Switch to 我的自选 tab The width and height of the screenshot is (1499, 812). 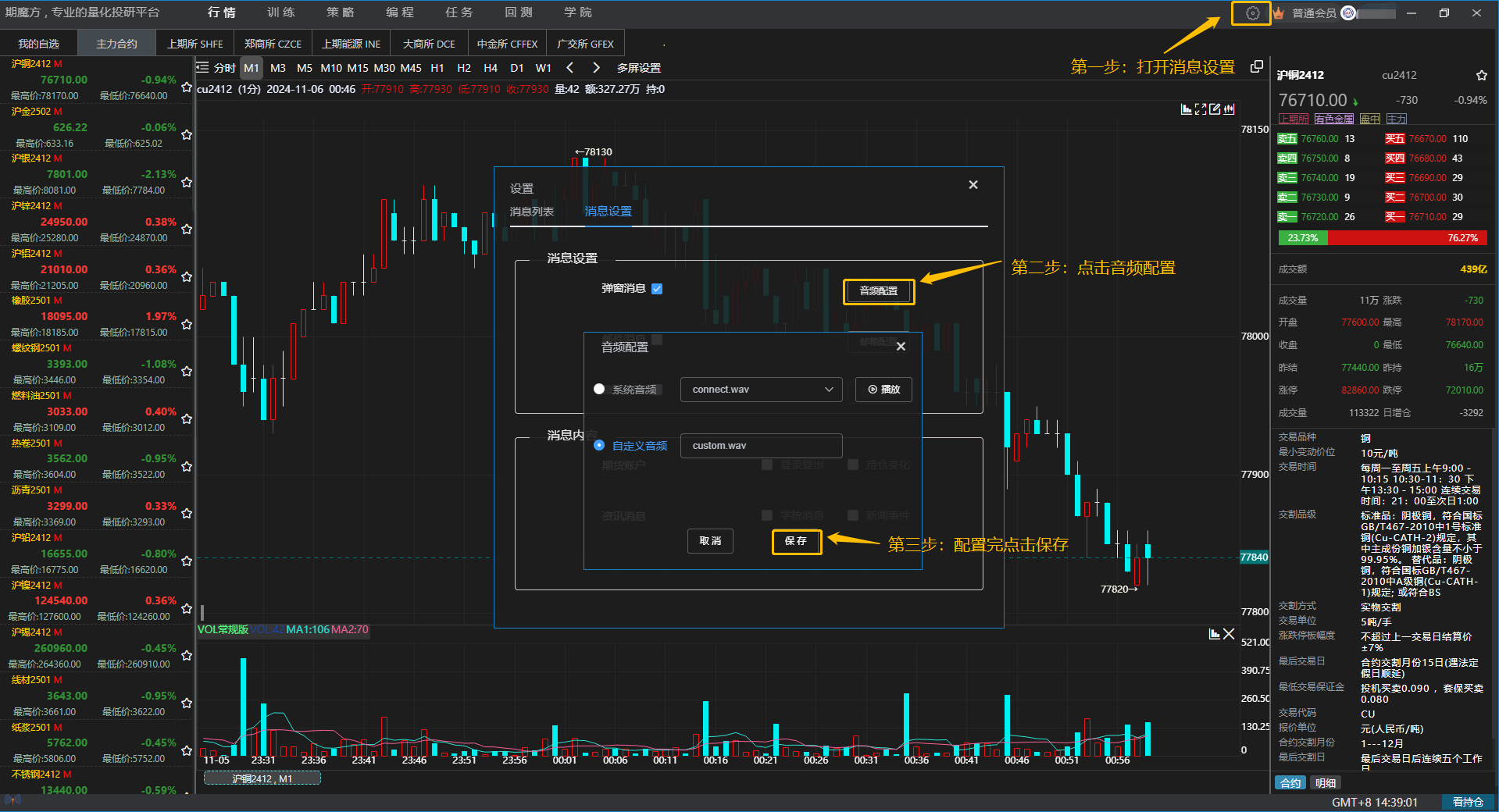[39, 44]
